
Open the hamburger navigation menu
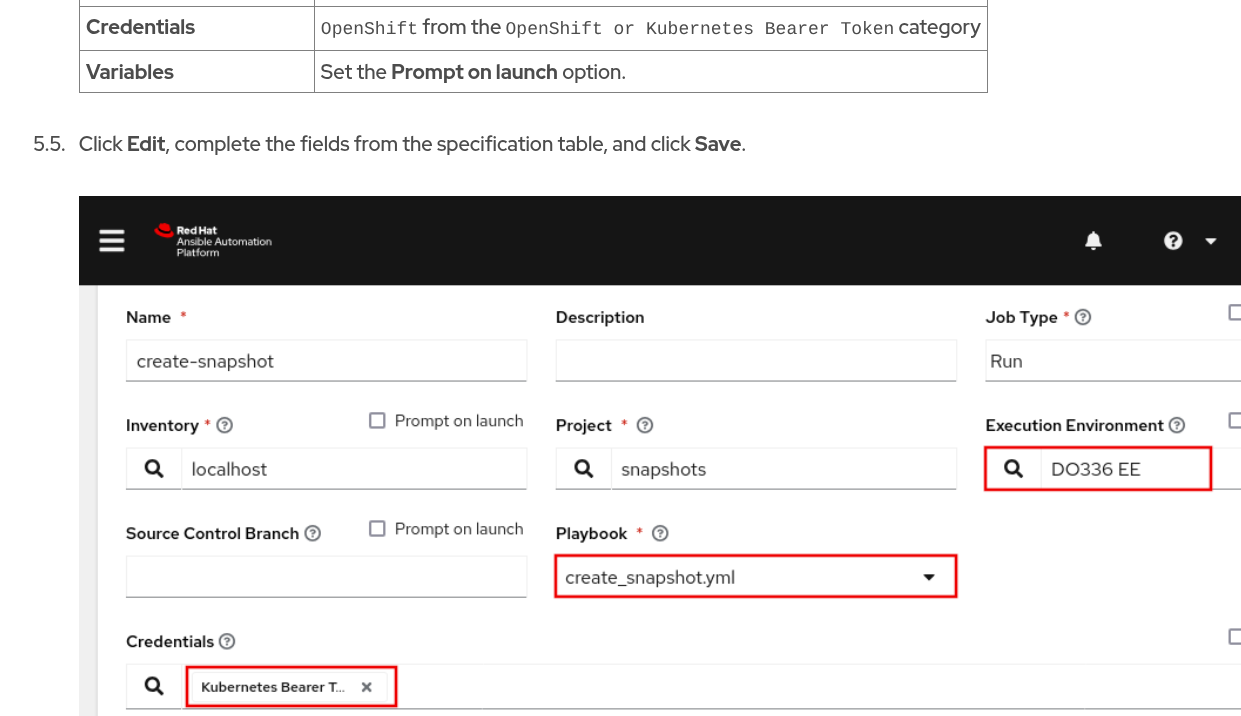(x=112, y=241)
